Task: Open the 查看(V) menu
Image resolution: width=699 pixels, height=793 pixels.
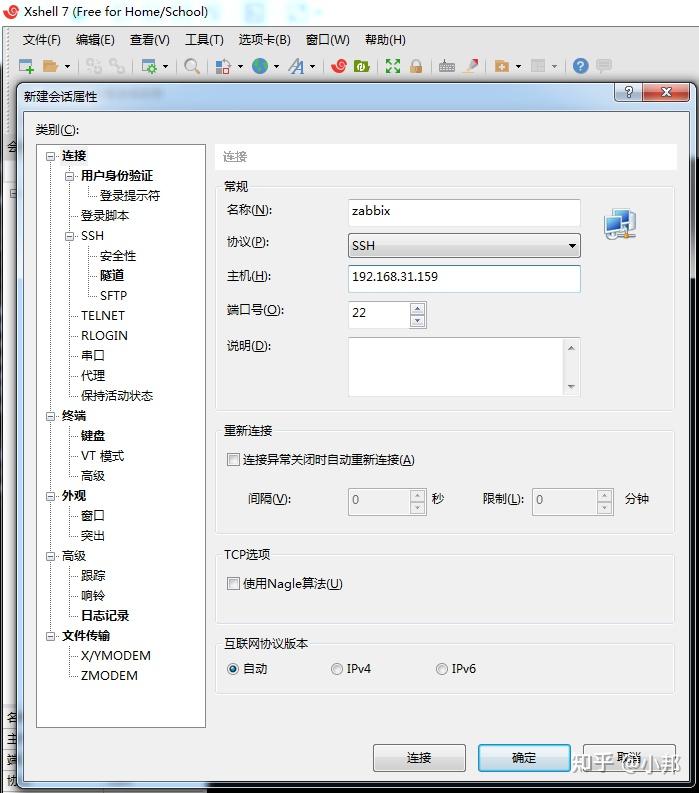Action: click(x=150, y=39)
